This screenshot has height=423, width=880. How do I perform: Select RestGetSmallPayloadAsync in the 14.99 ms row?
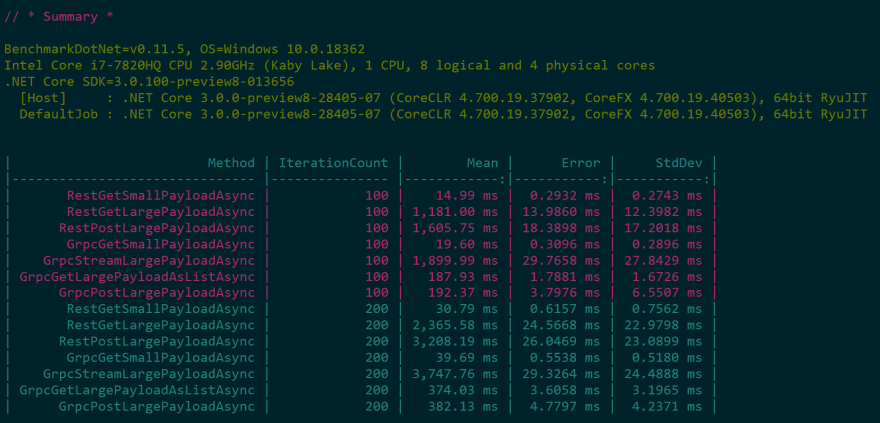[161, 196]
